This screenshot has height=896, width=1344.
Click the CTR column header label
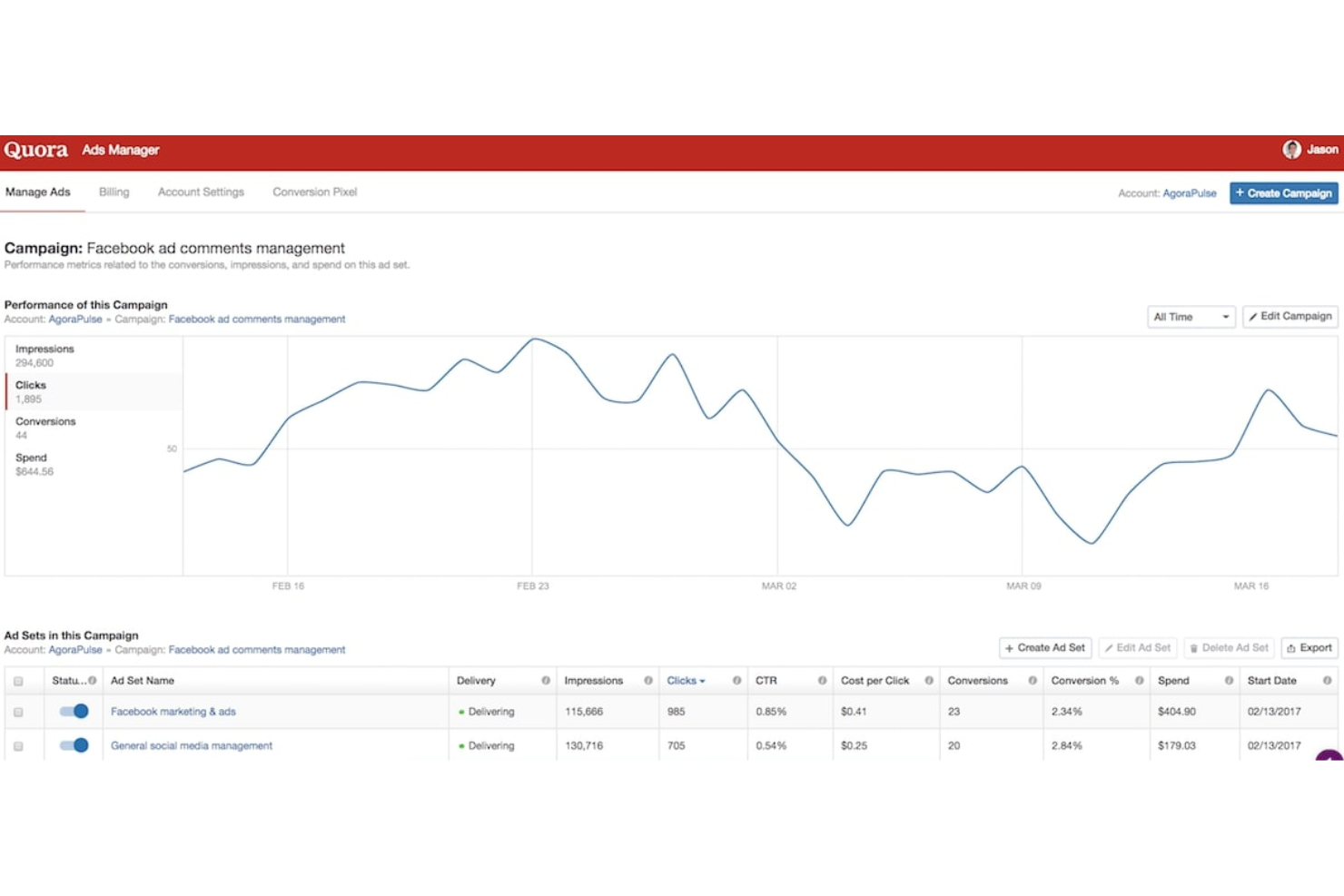click(766, 680)
